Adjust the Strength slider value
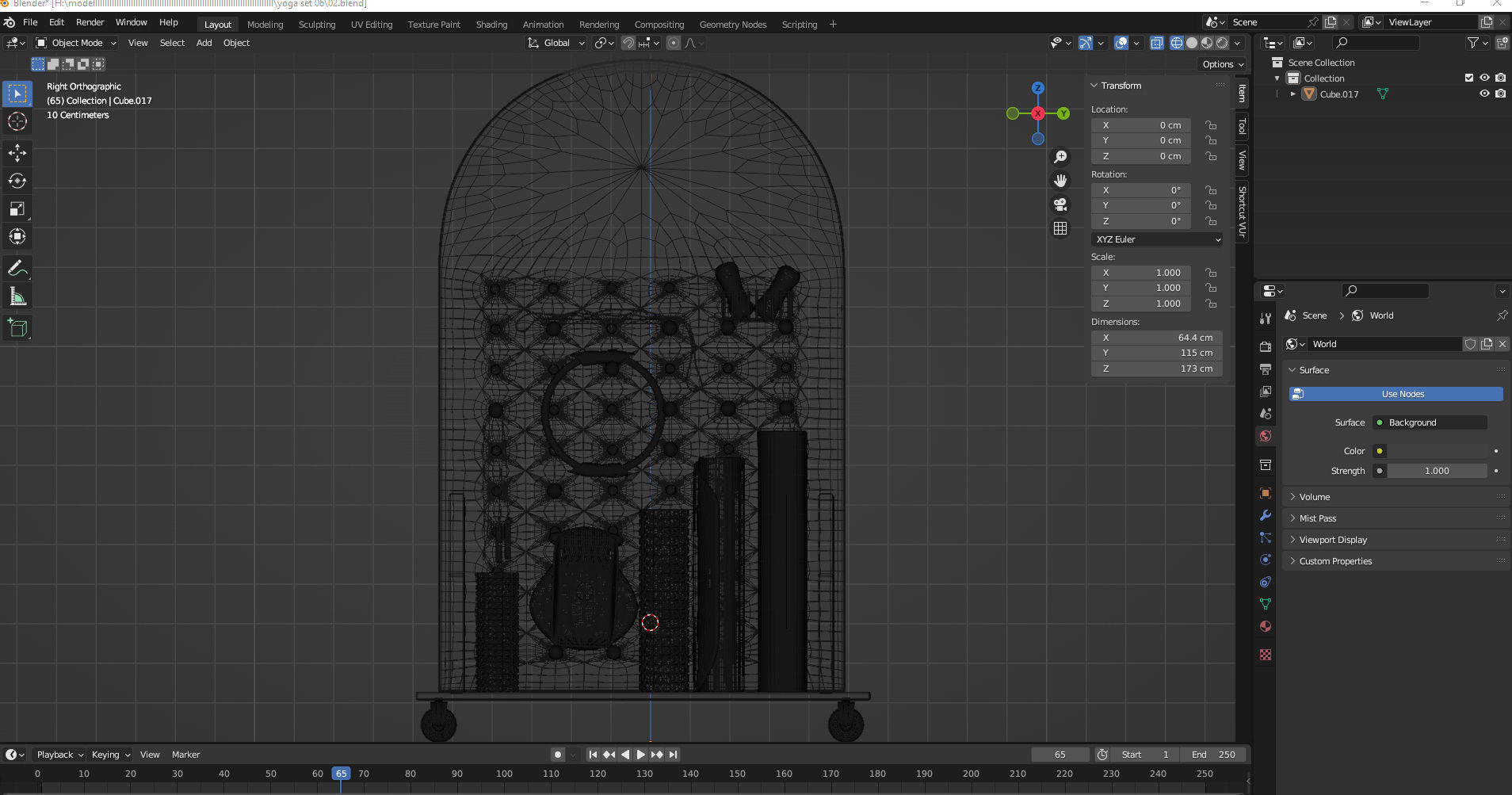The height and width of the screenshot is (795, 1512). click(1436, 471)
